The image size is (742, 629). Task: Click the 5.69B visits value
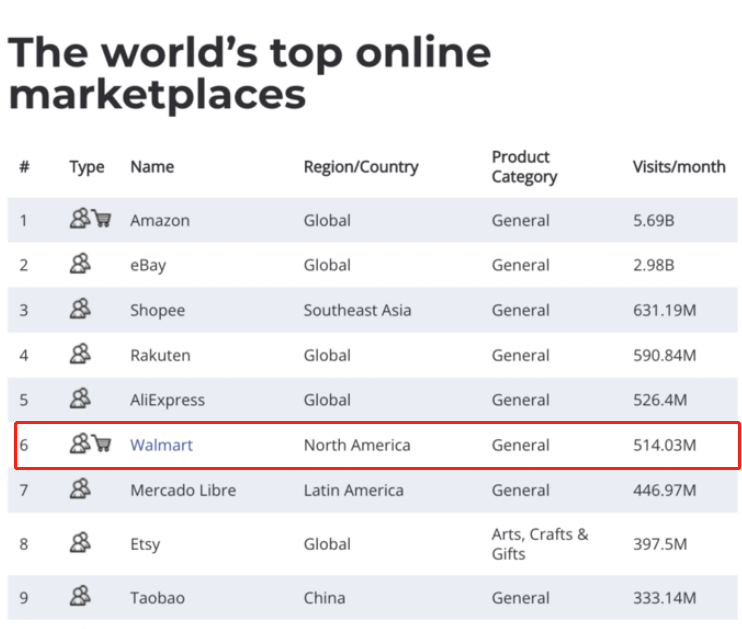click(x=654, y=220)
